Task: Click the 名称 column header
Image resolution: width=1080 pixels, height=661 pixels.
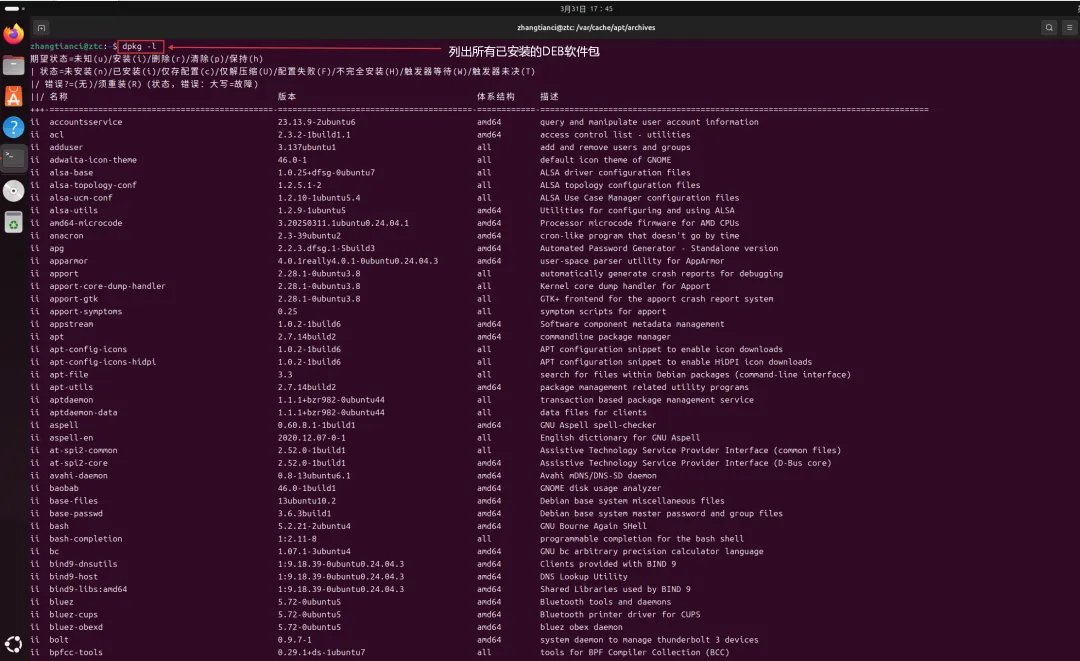Action: (x=59, y=96)
